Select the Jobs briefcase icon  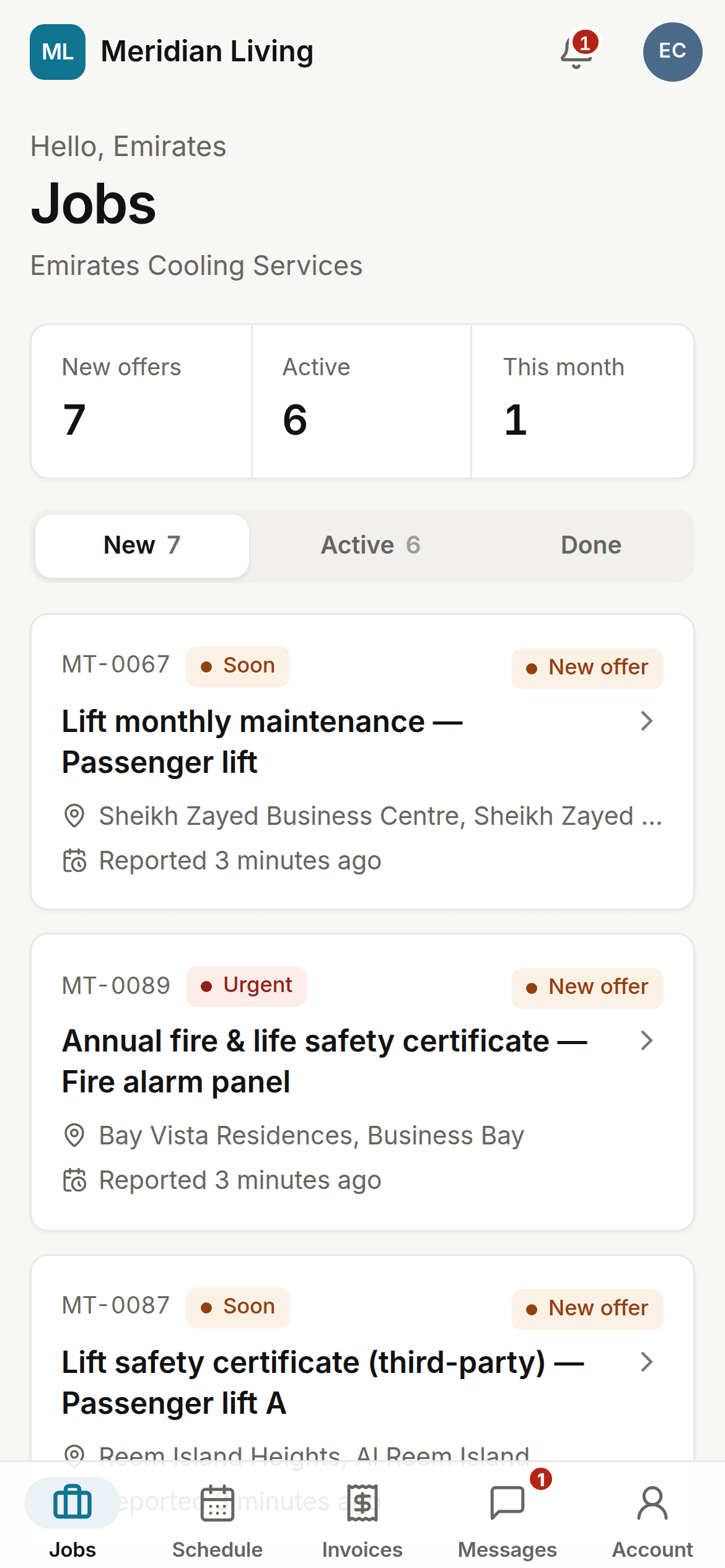[72, 1503]
